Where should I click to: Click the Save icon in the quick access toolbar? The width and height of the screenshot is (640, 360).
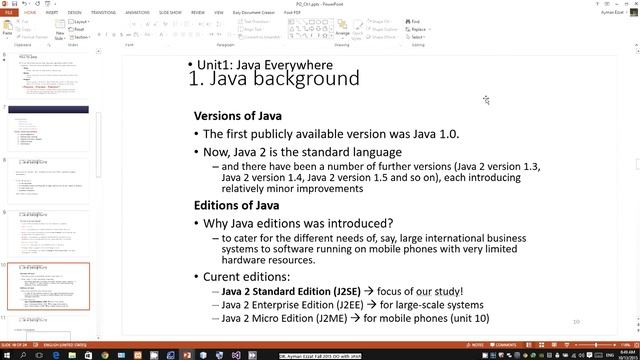[15, 4]
